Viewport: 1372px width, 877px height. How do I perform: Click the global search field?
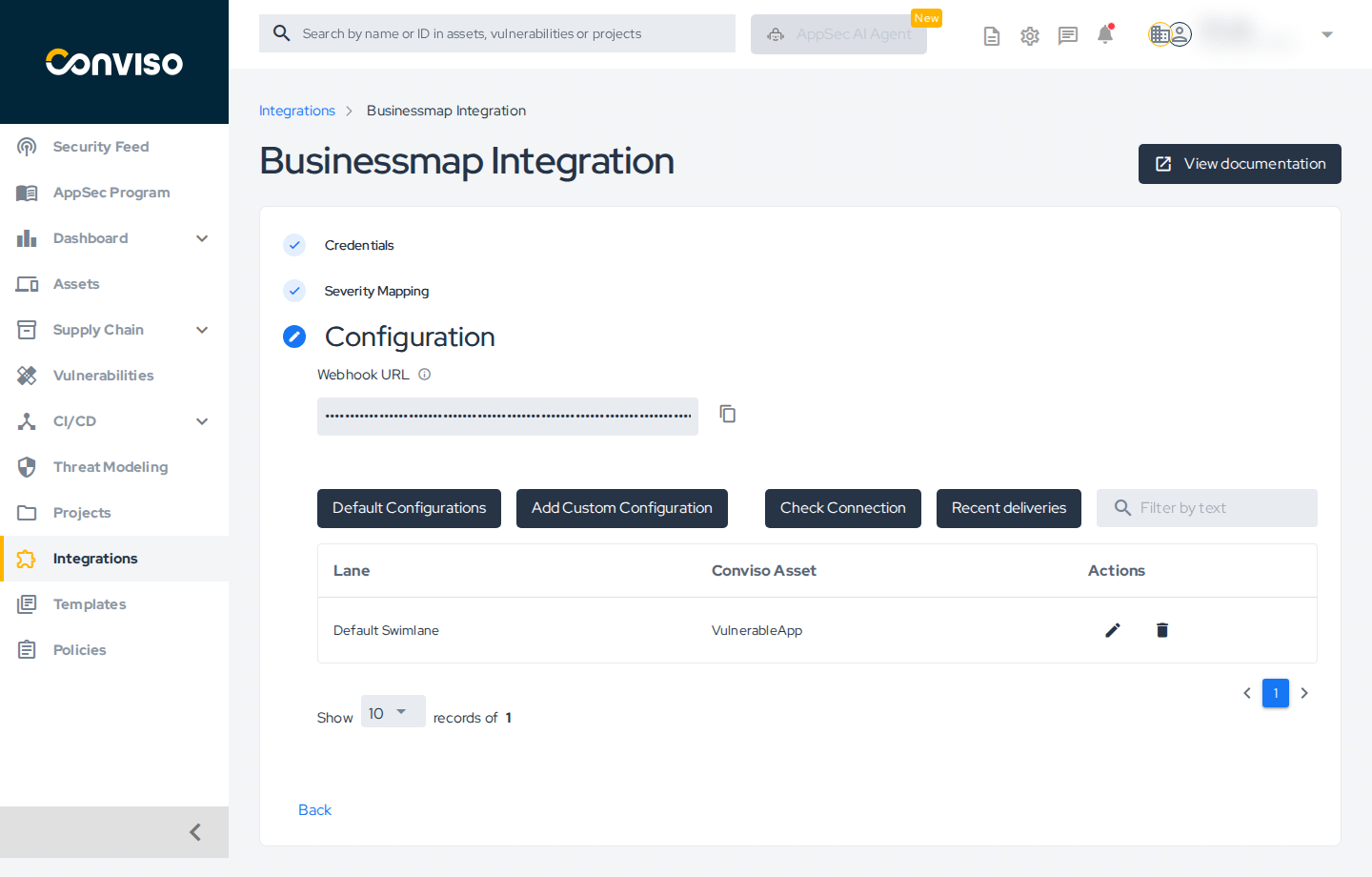496,33
